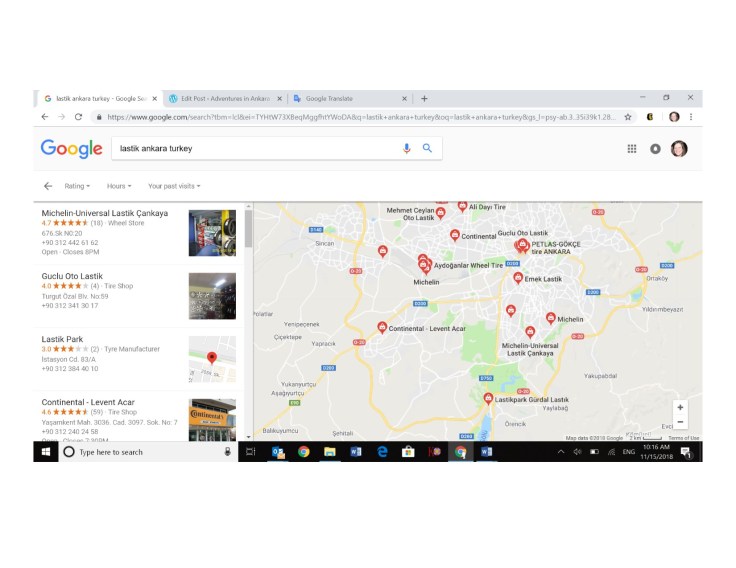Click the browser address bar URL

click(361, 117)
